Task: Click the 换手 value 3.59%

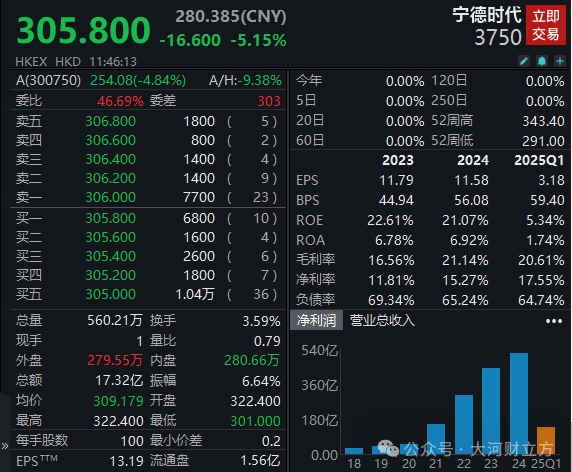Action: click(261, 321)
